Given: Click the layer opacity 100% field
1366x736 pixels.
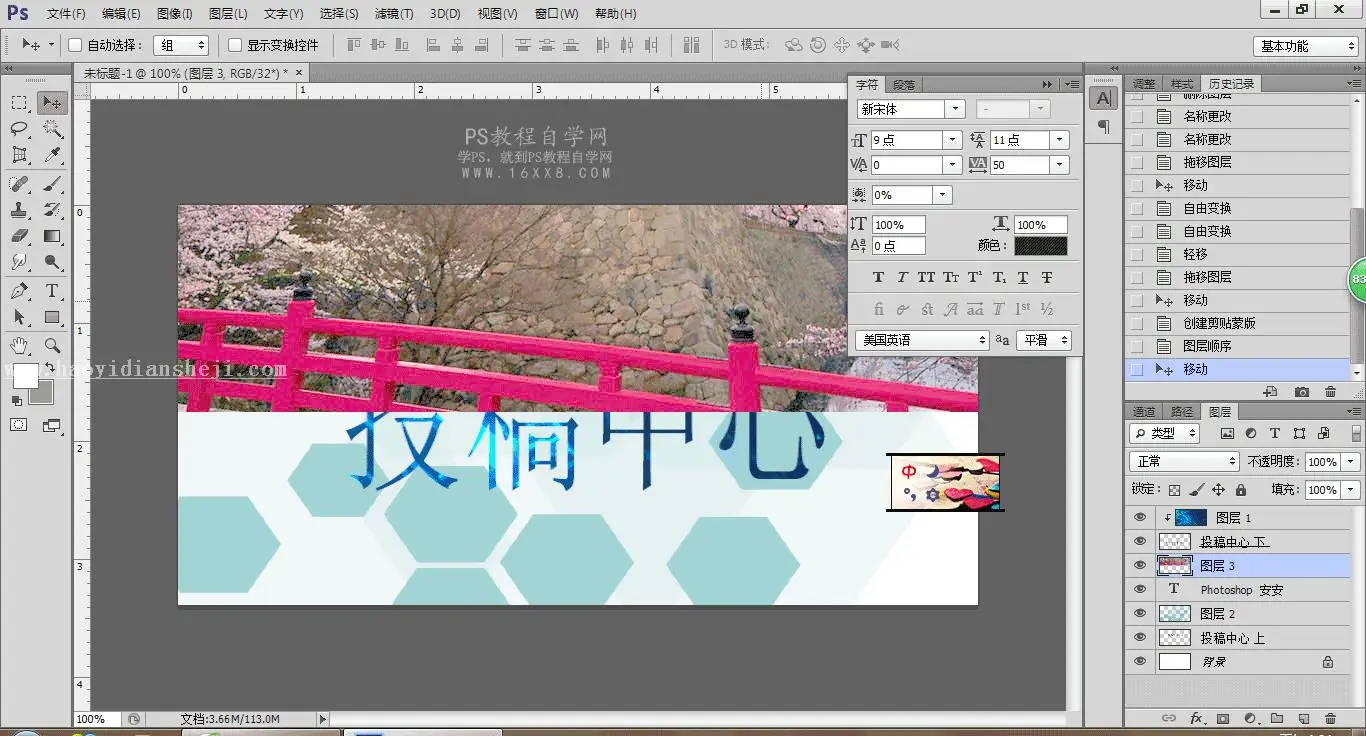Looking at the screenshot, I should [1322, 462].
